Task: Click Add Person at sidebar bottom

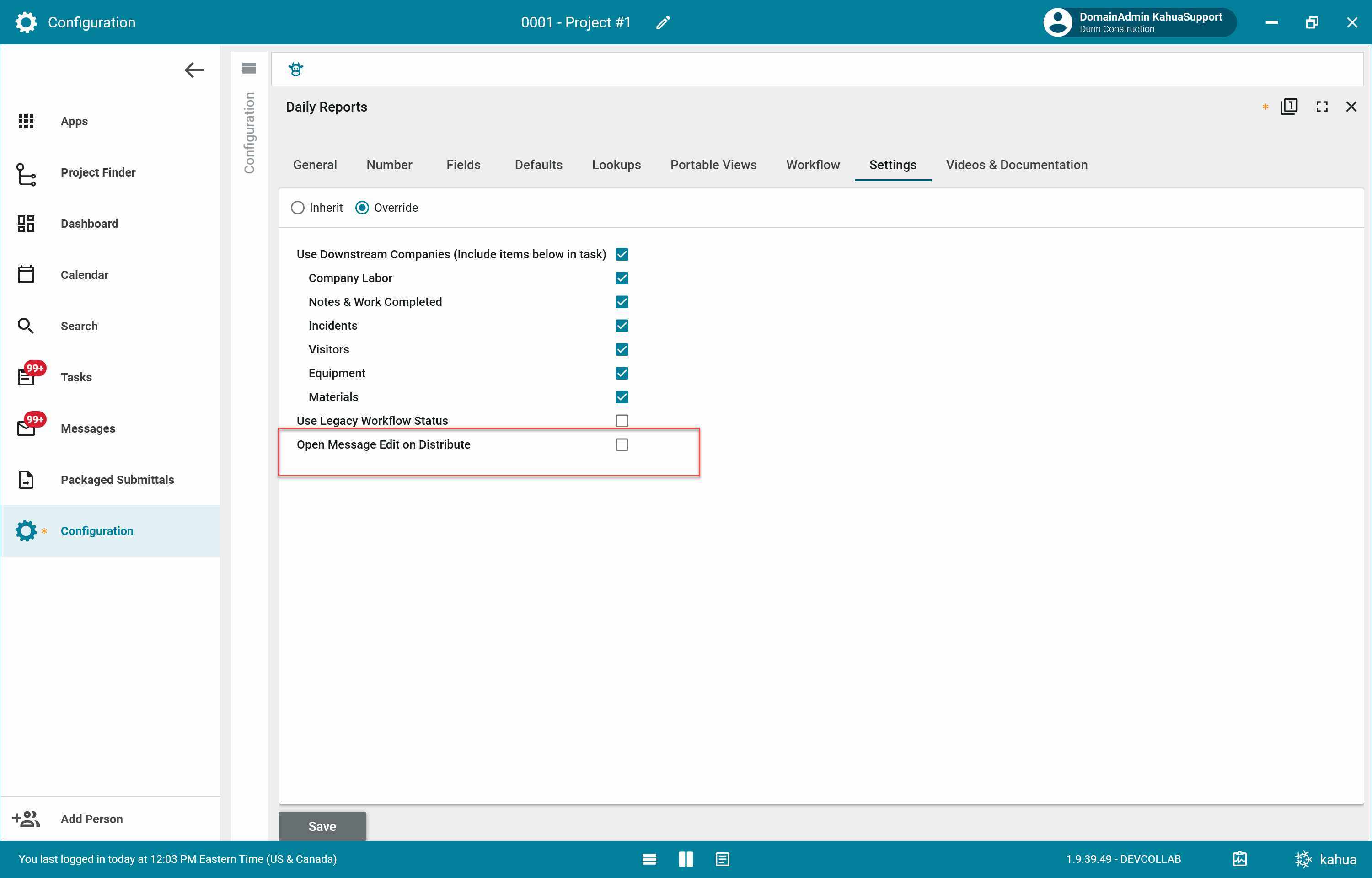Action: [91, 819]
